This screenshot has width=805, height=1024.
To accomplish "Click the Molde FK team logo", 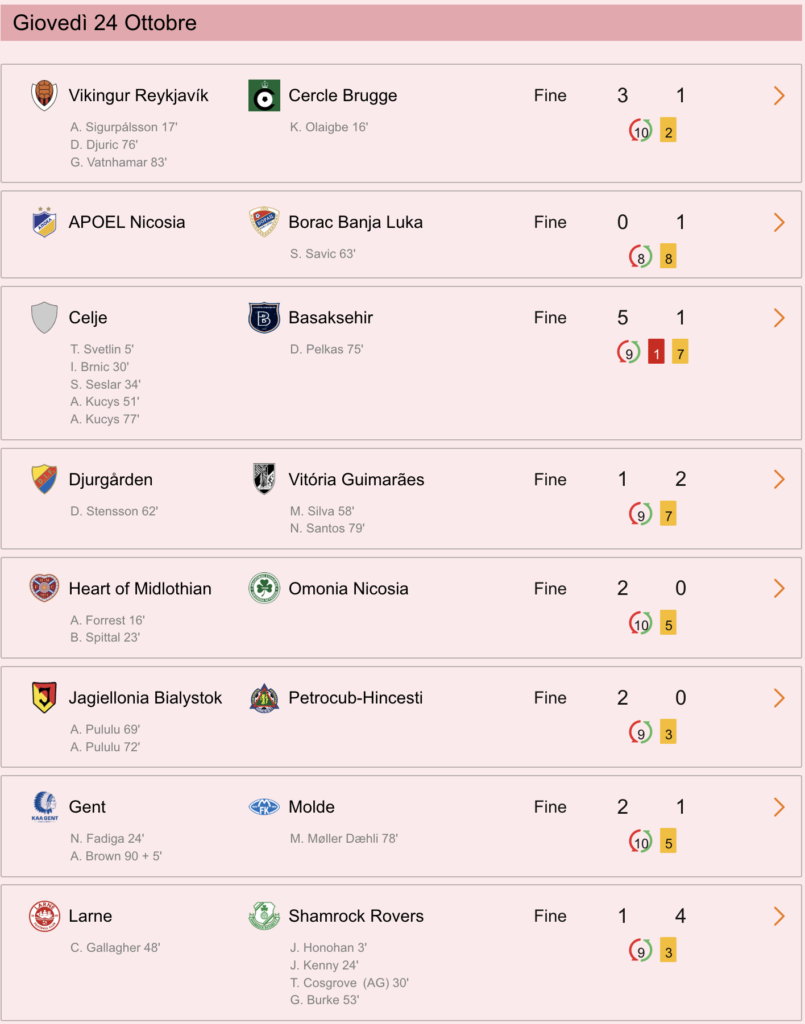I will pos(264,807).
